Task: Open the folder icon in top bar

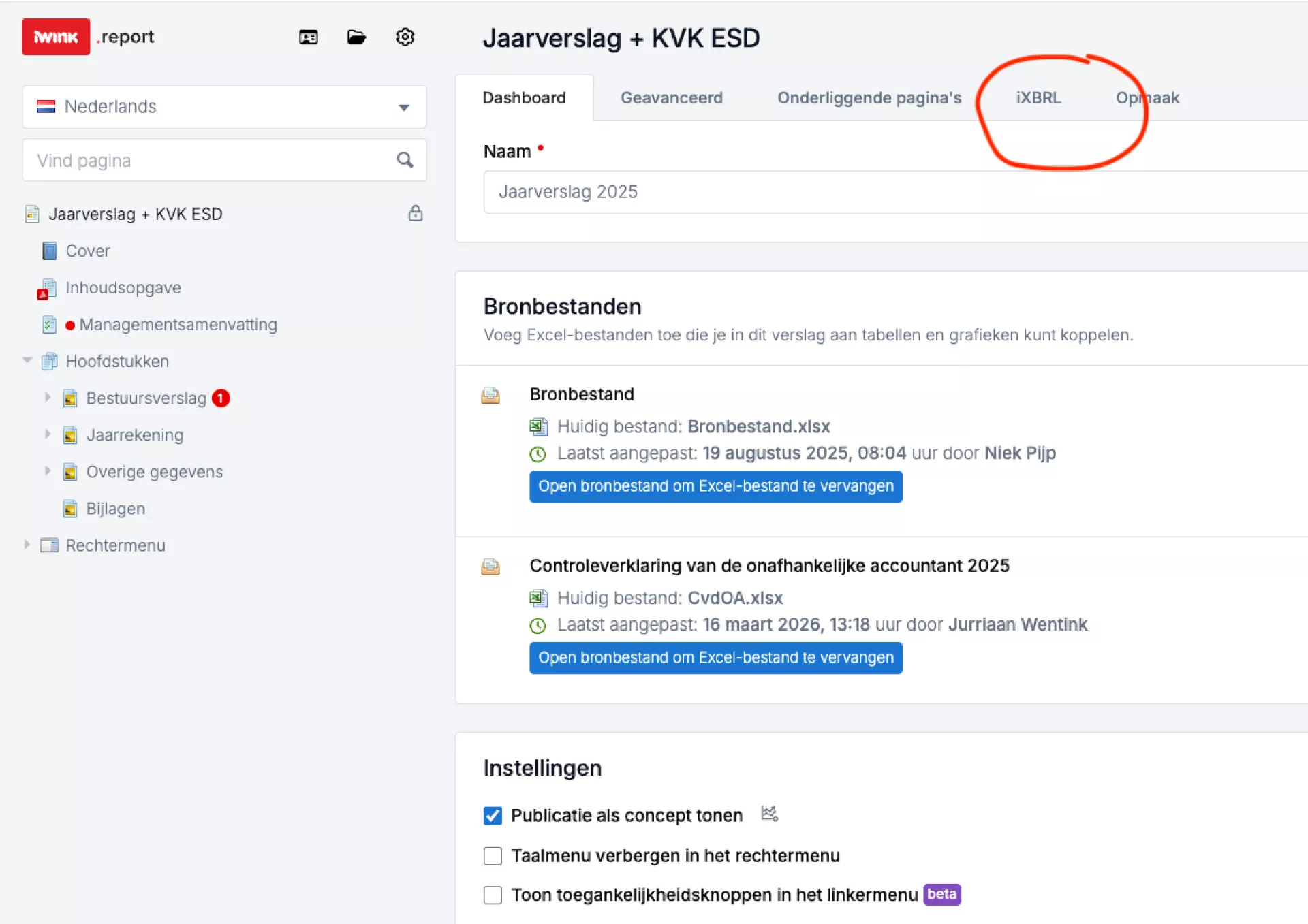Action: (x=356, y=37)
